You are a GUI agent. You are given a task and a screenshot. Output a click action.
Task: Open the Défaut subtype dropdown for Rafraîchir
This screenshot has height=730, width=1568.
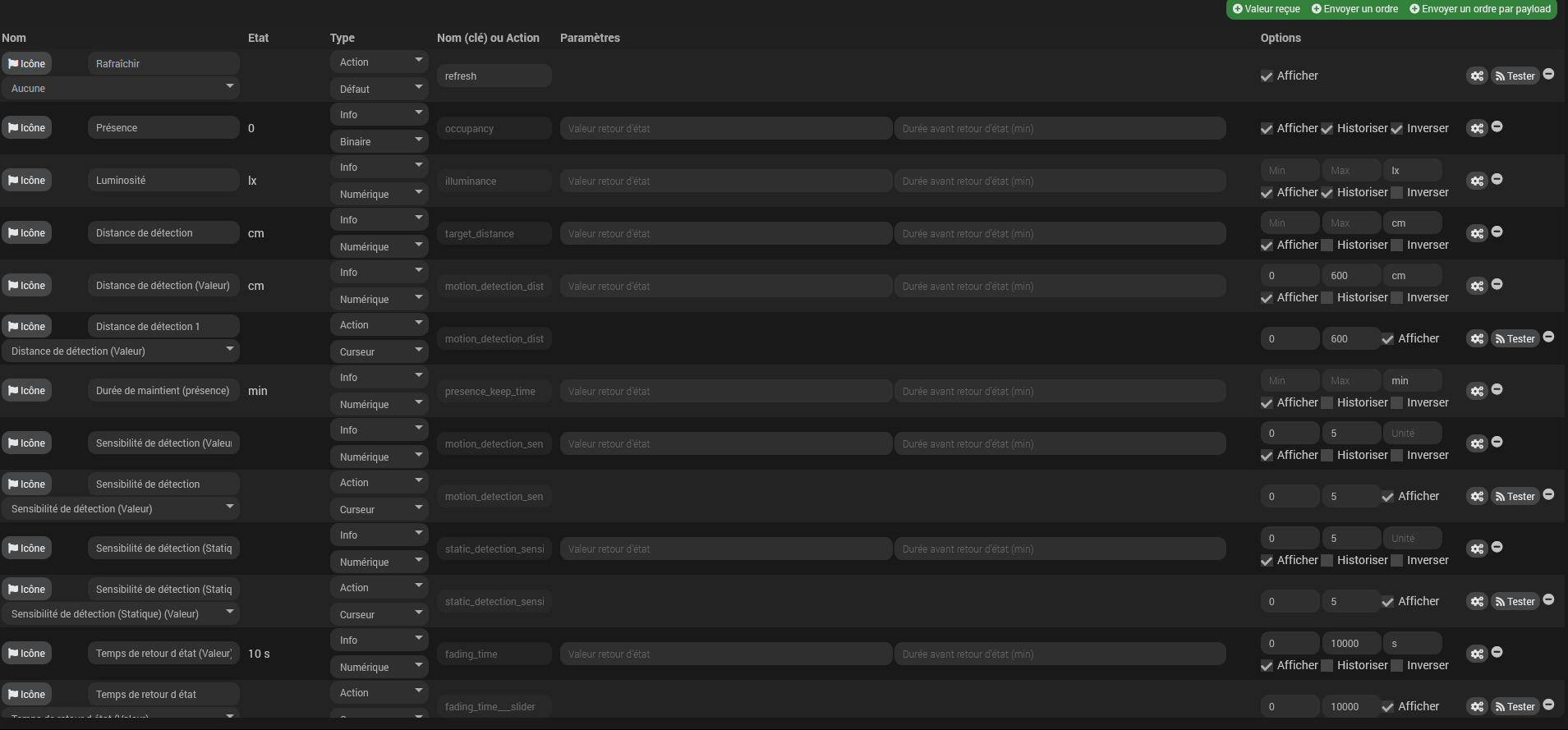point(379,89)
